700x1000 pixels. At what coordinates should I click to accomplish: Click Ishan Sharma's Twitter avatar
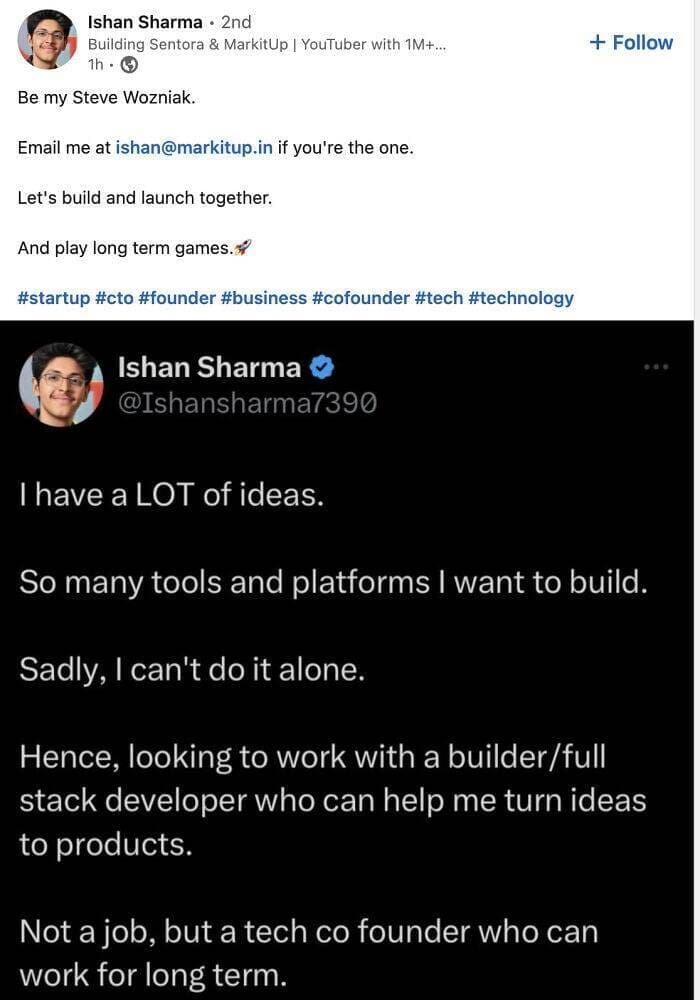pyautogui.click(x=61, y=384)
